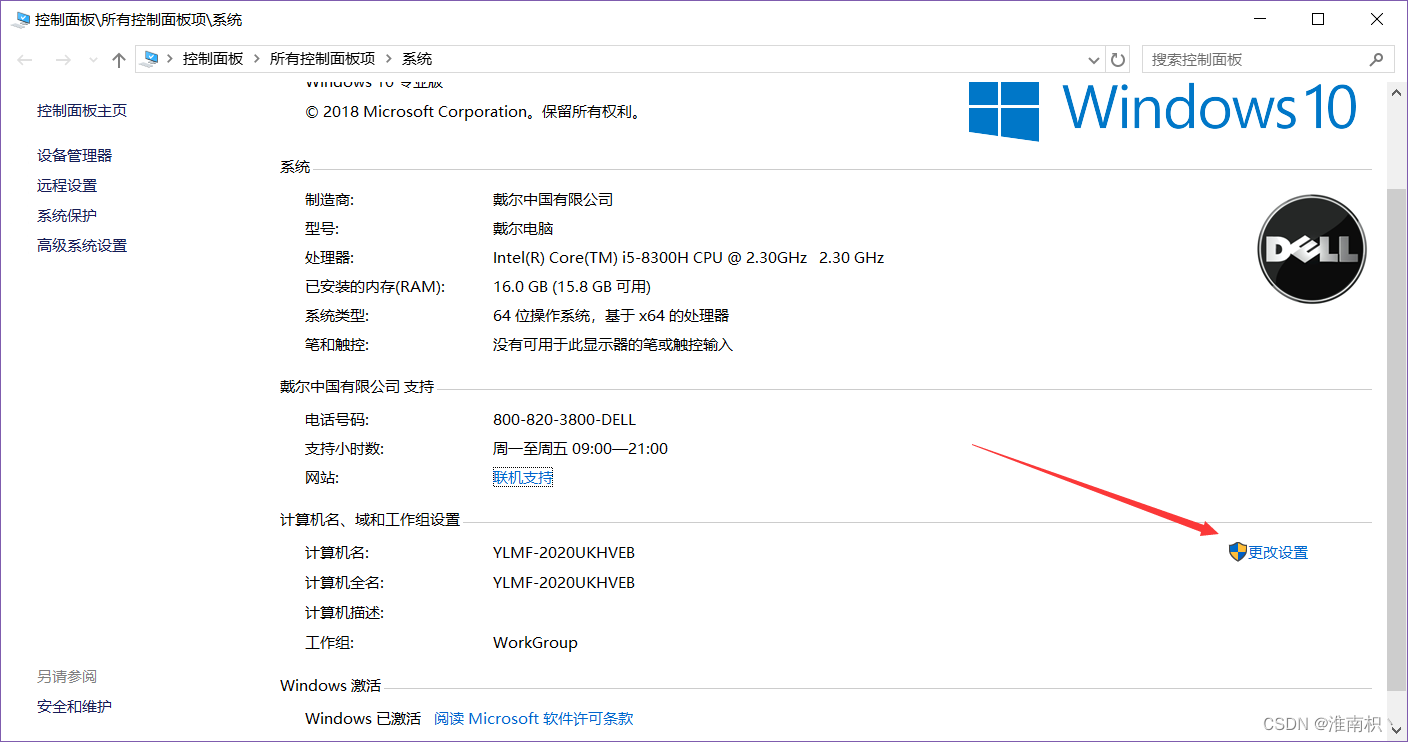Click the Windows 10 logo
Viewport: 1408px width, 742px height.
click(1163, 109)
